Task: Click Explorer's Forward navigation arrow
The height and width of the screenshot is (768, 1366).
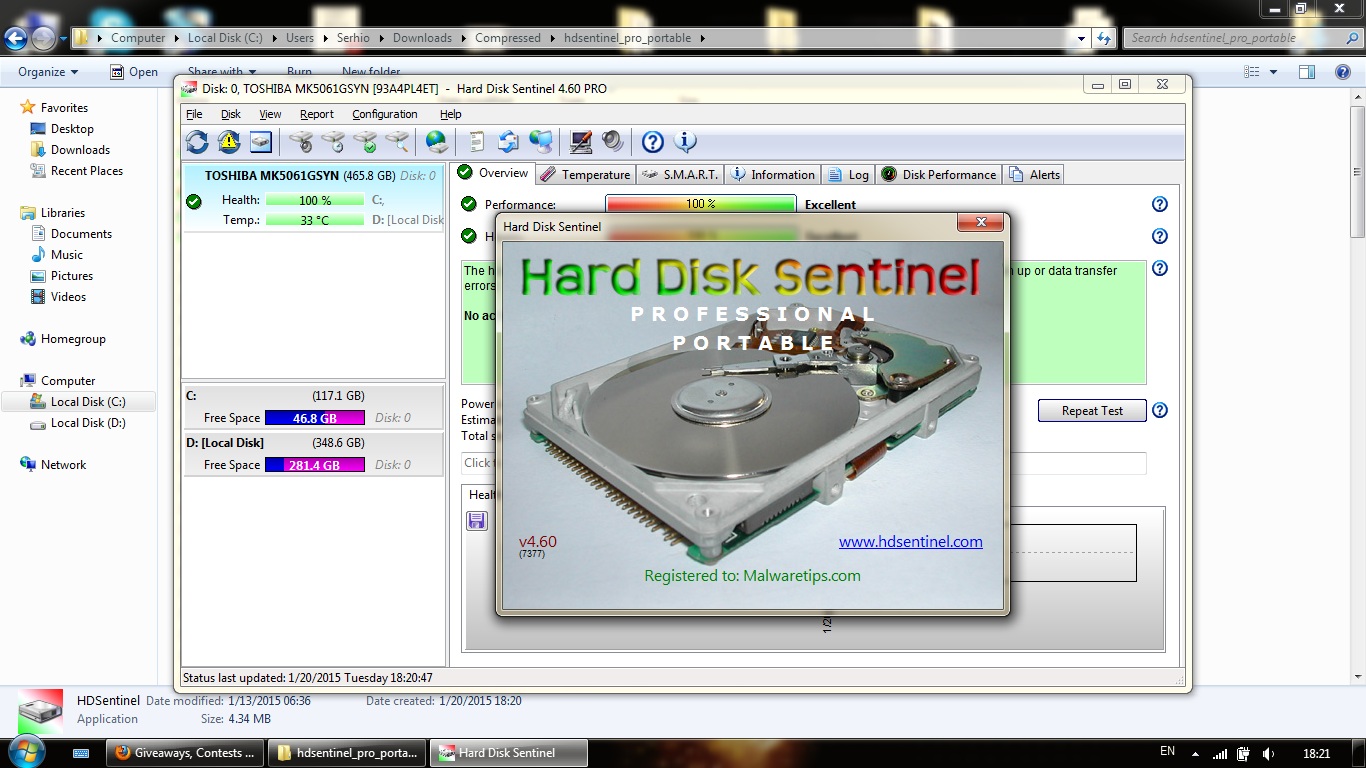Action: (x=44, y=38)
